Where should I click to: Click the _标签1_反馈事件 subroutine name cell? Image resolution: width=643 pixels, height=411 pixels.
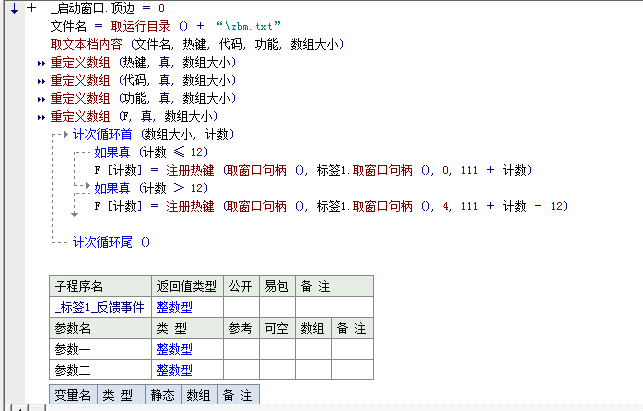click(x=100, y=307)
